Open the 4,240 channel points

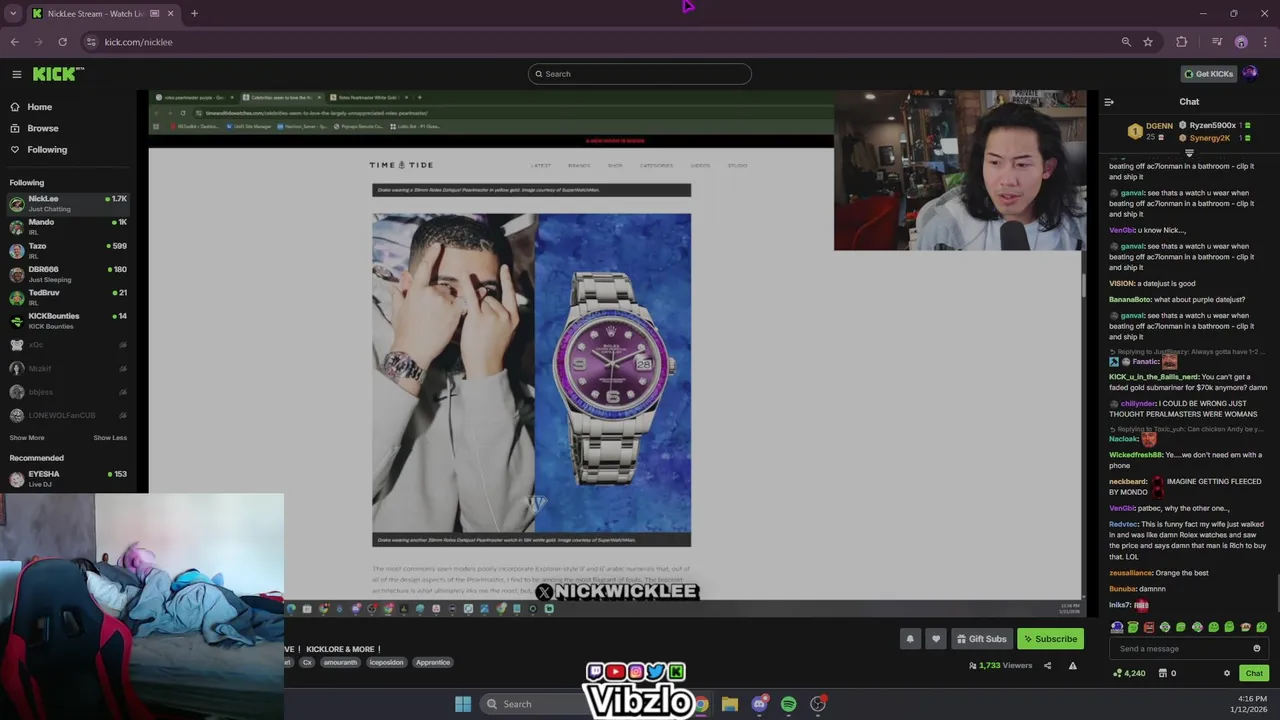pyautogui.click(x=1129, y=673)
